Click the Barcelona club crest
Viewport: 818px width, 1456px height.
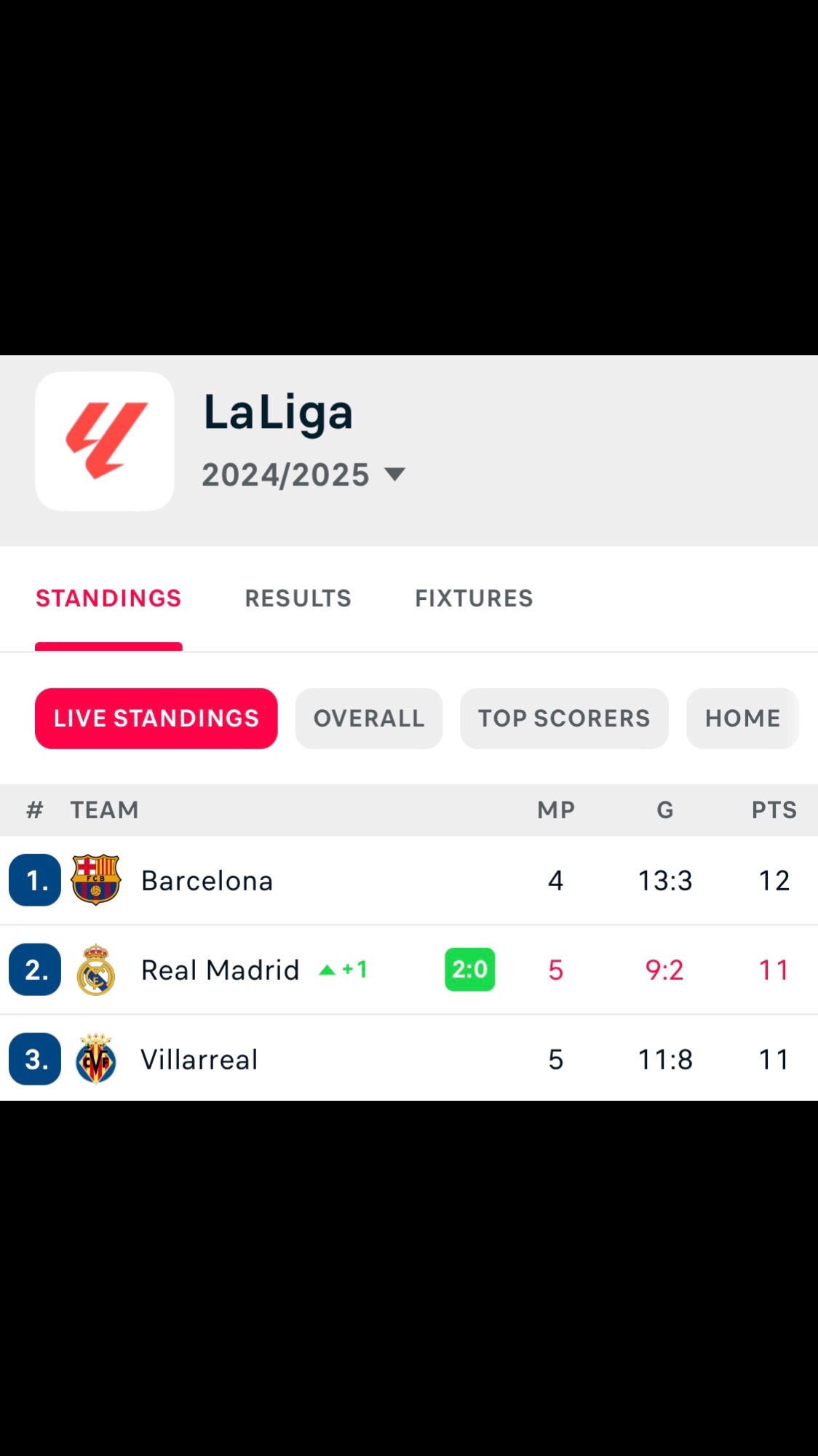96,880
